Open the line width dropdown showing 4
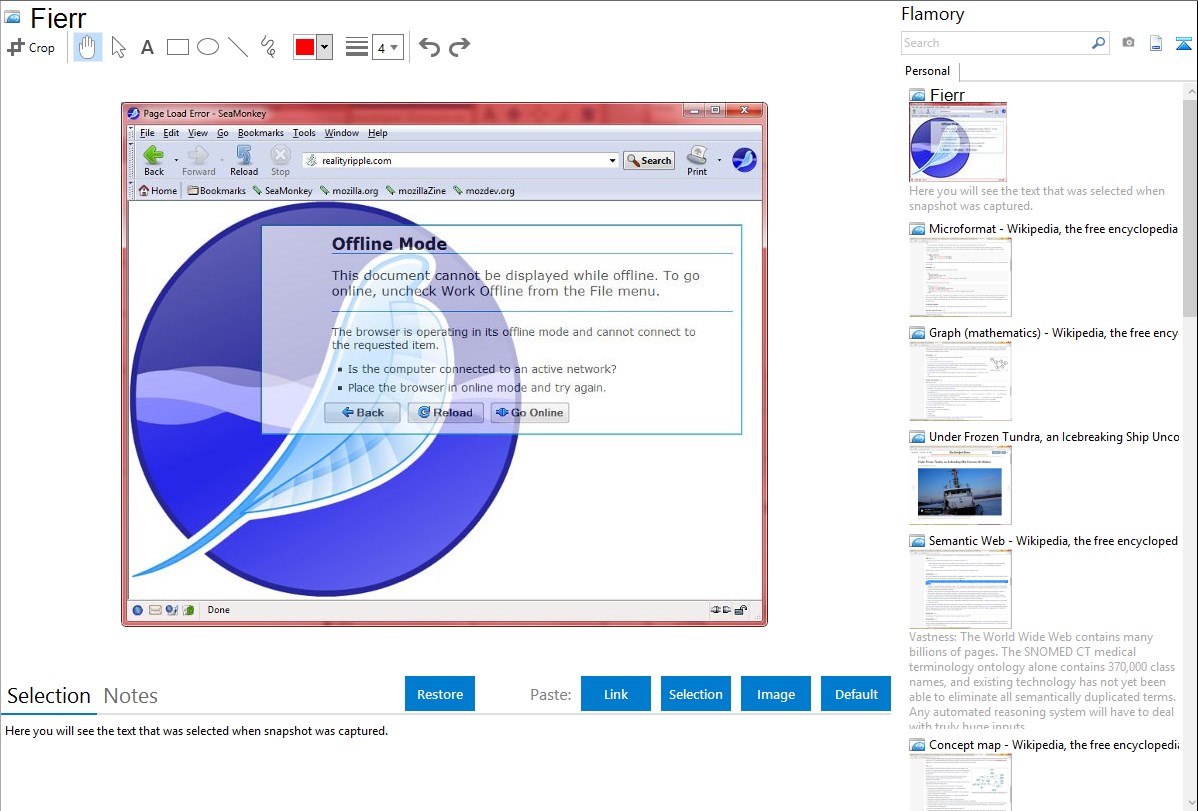The image size is (1198, 811). [x=388, y=47]
